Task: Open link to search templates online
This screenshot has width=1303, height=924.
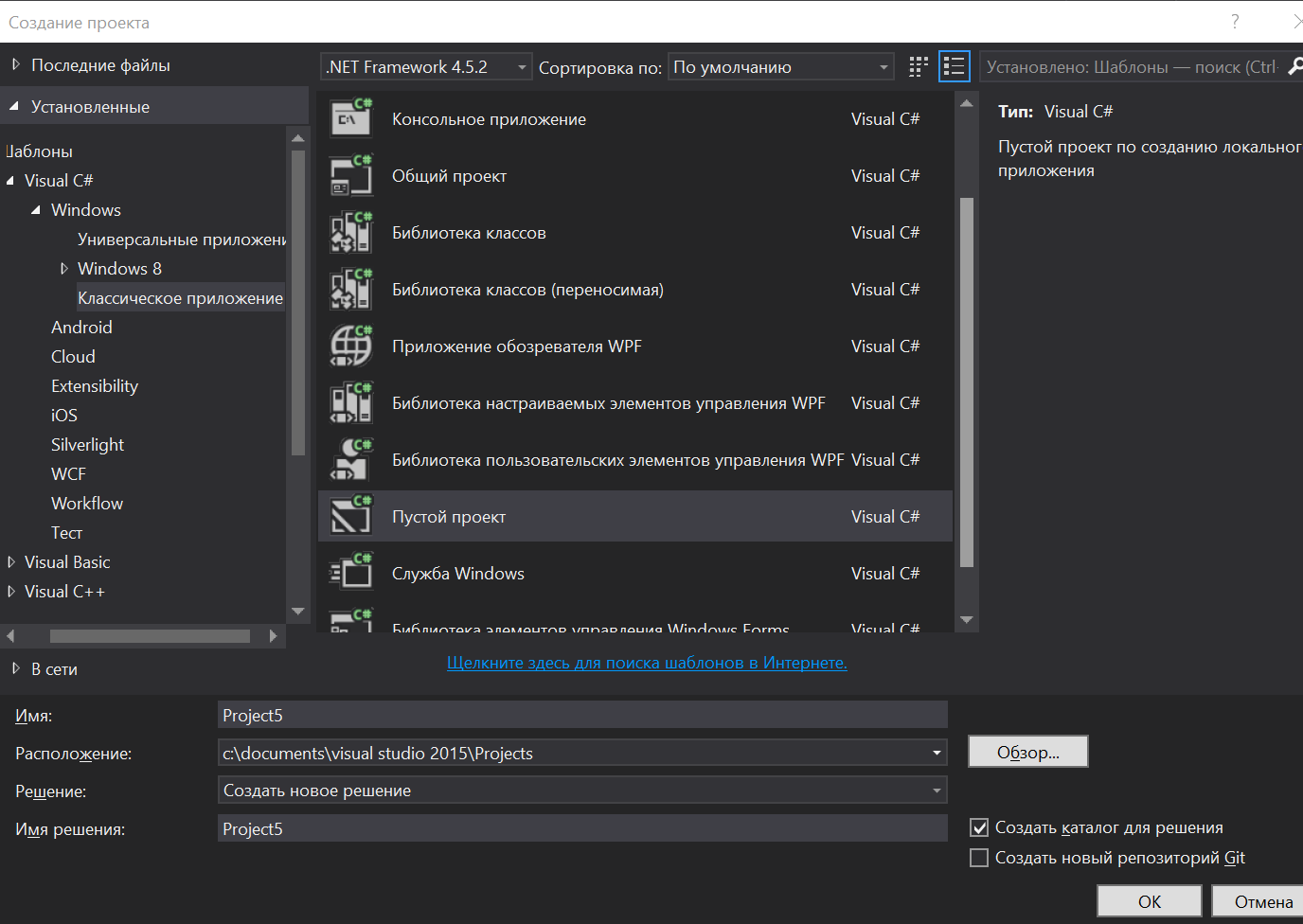Action: click(647, 663)
